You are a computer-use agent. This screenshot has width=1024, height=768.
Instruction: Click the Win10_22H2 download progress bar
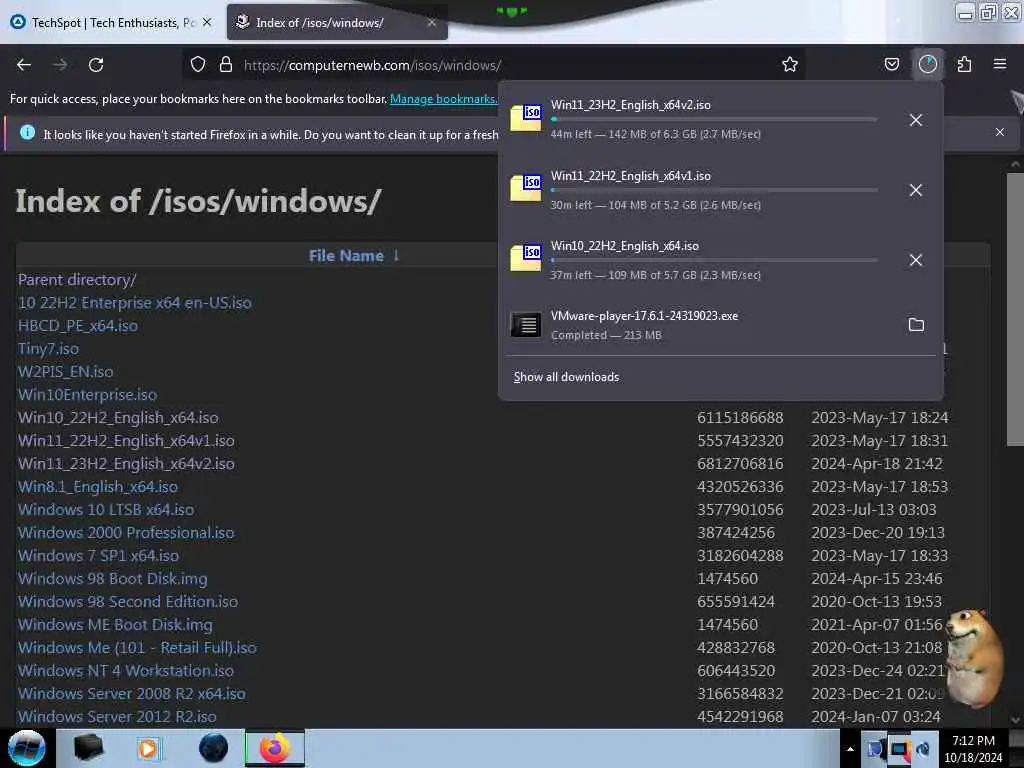click(714, 260)
